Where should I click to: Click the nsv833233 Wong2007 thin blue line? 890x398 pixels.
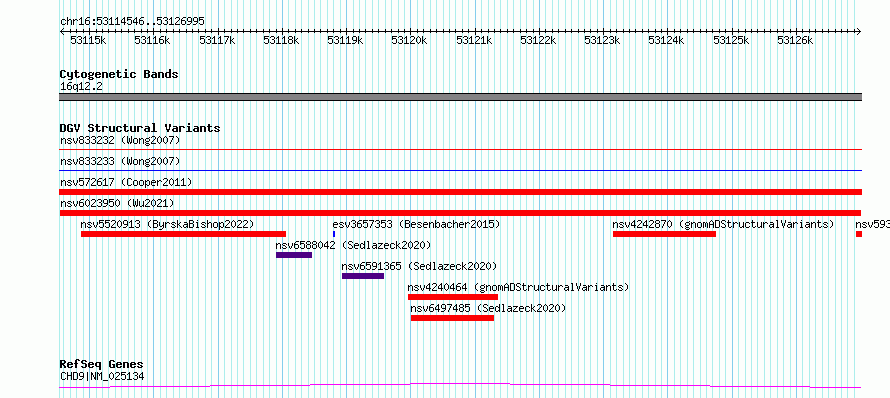(x=461, y=170)
